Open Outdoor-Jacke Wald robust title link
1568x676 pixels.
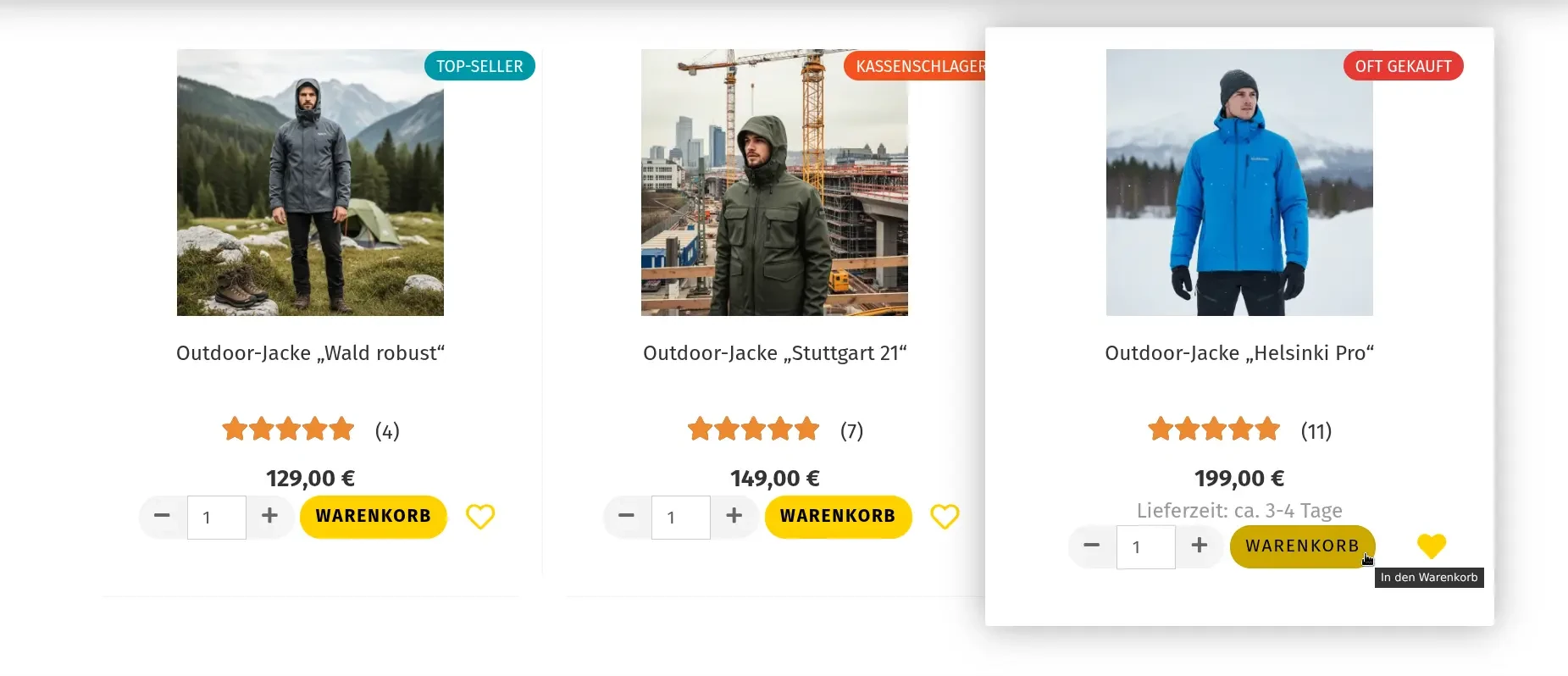pyautogui.click(x=310, y=353)
